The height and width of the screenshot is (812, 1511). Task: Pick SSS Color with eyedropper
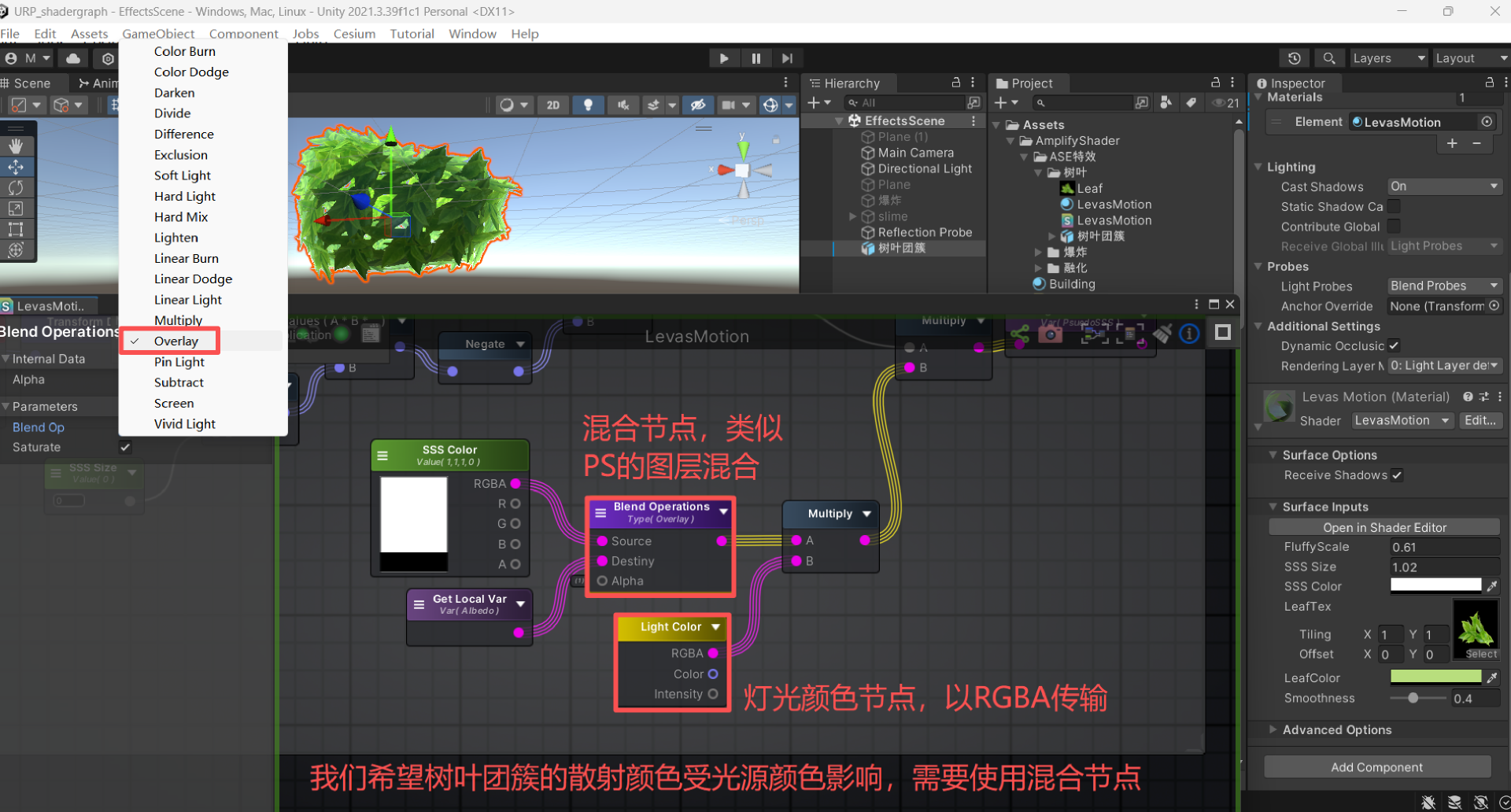(x=1492, y=586)
